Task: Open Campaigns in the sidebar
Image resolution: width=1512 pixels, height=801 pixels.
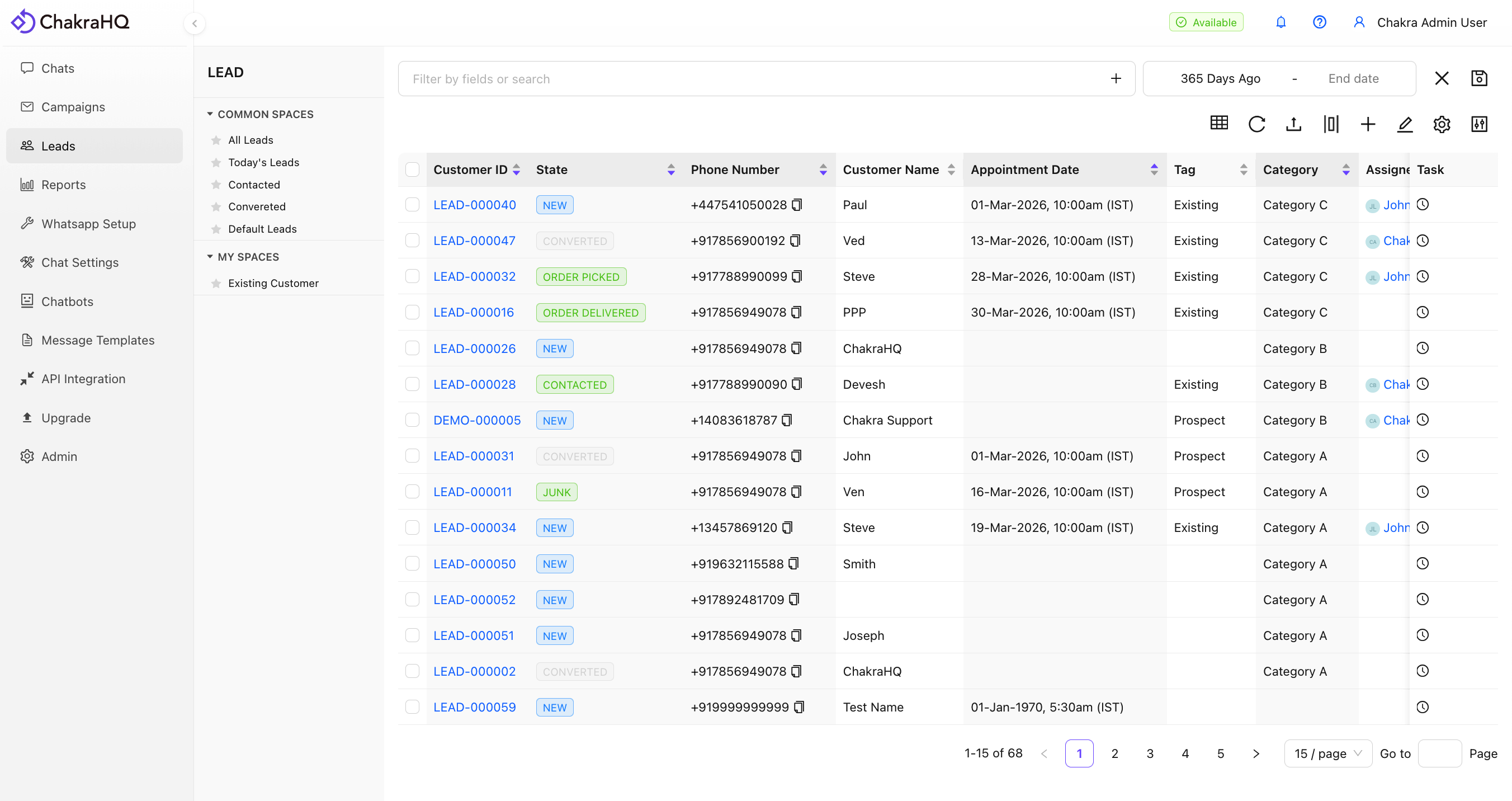Action: [x=73, y=107]
